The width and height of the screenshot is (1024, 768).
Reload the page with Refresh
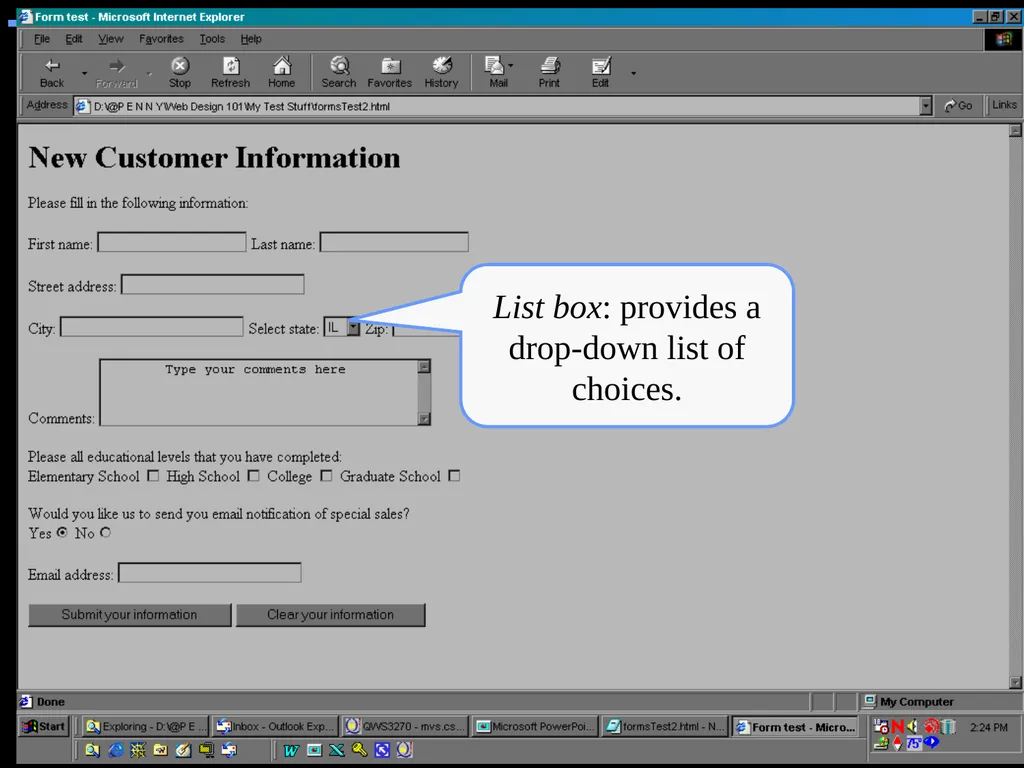pyautogui.click(x=231, y=72)
